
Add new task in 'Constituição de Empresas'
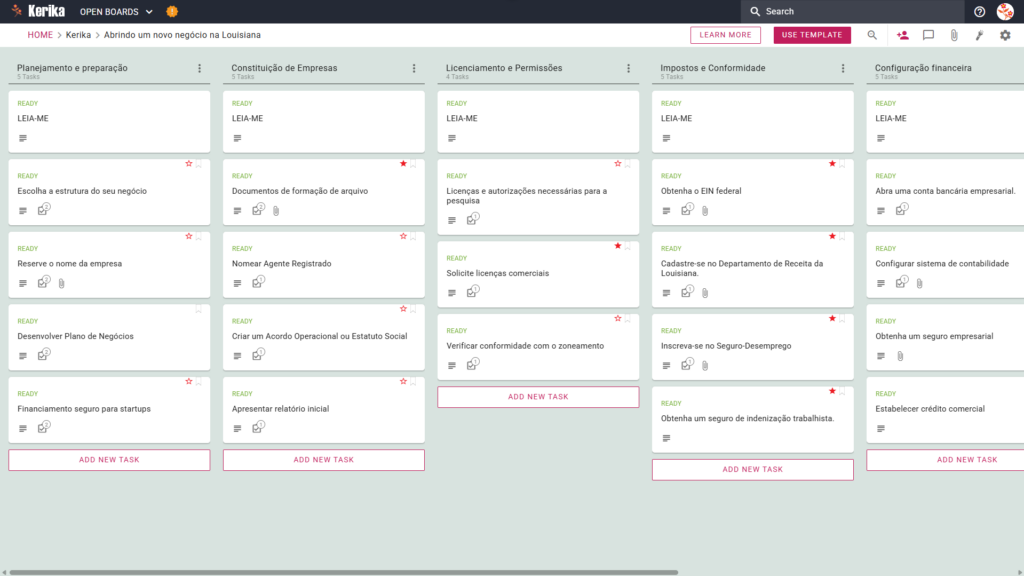(x=324, y=460)
